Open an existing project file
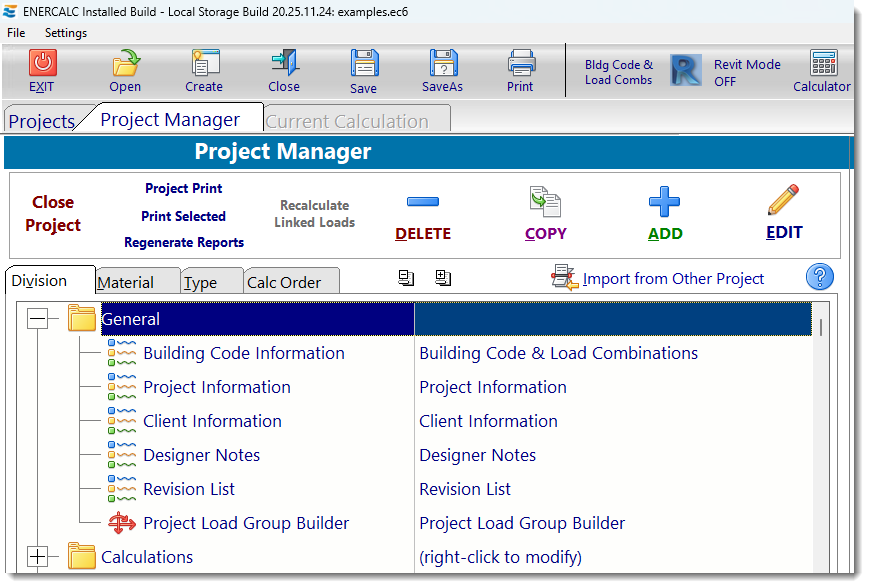The width and height of the screenshot is (869, 588). click(x=124, y=64)
